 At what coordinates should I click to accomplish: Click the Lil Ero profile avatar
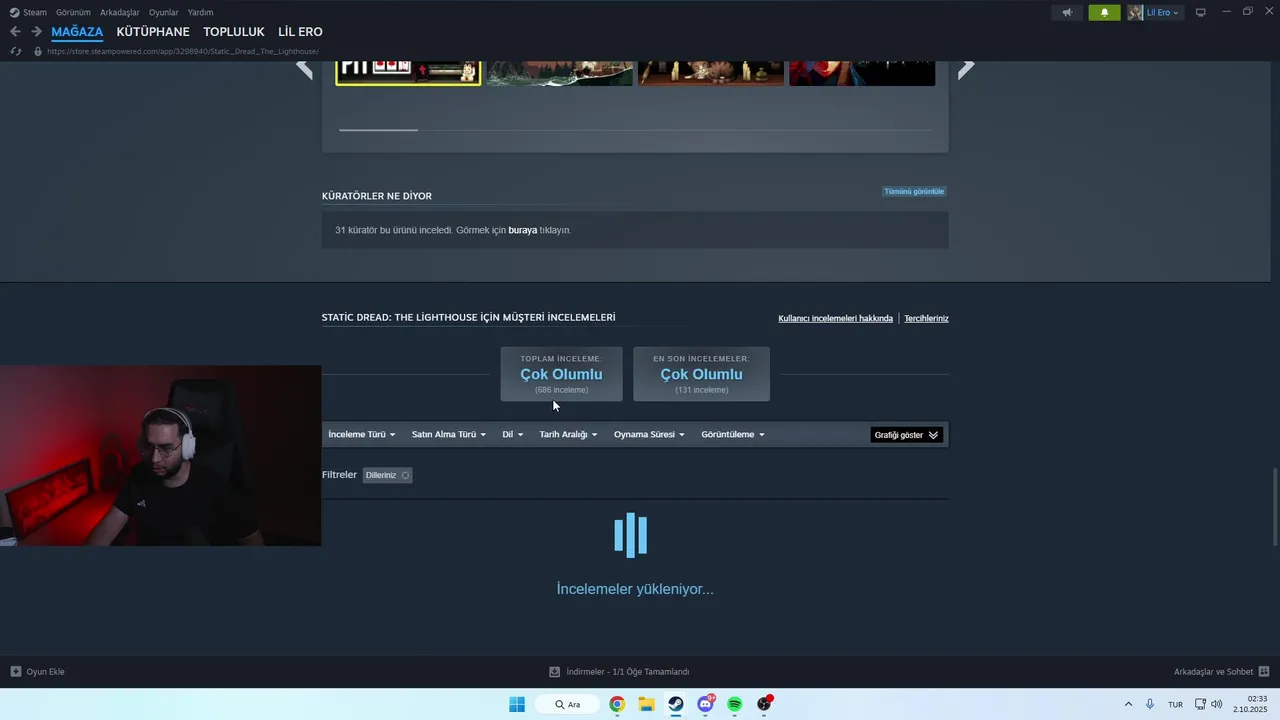point(1135,12)
